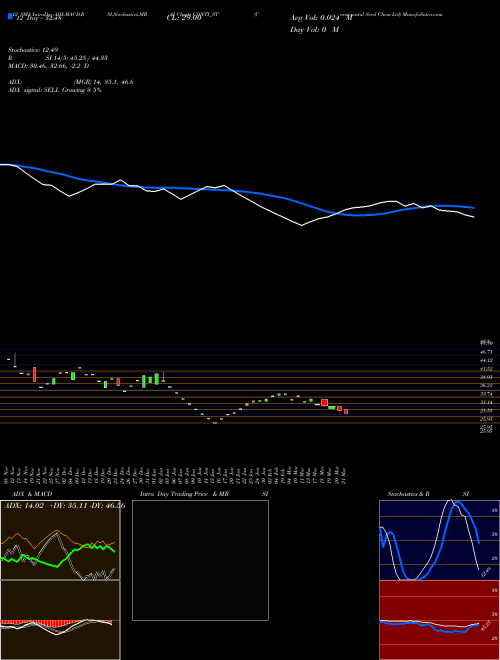
Task: Click the 46.71 price axis label
Action: tap(486, 351)
